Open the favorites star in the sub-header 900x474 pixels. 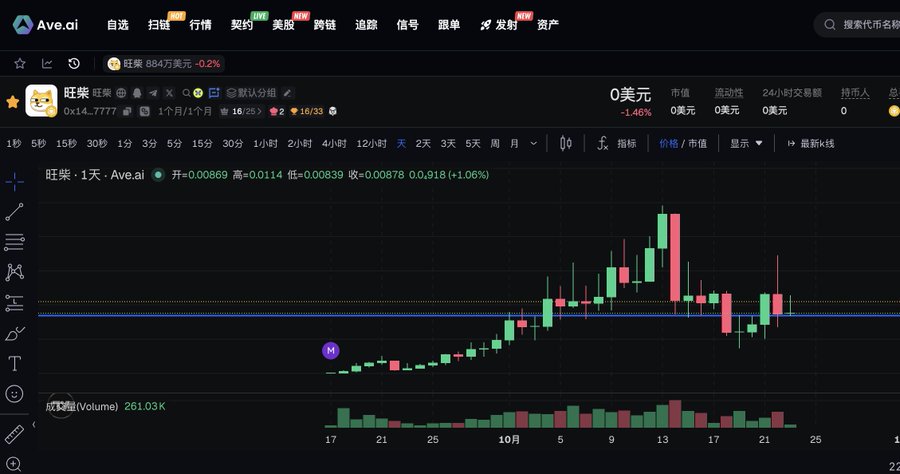point(20,63)
